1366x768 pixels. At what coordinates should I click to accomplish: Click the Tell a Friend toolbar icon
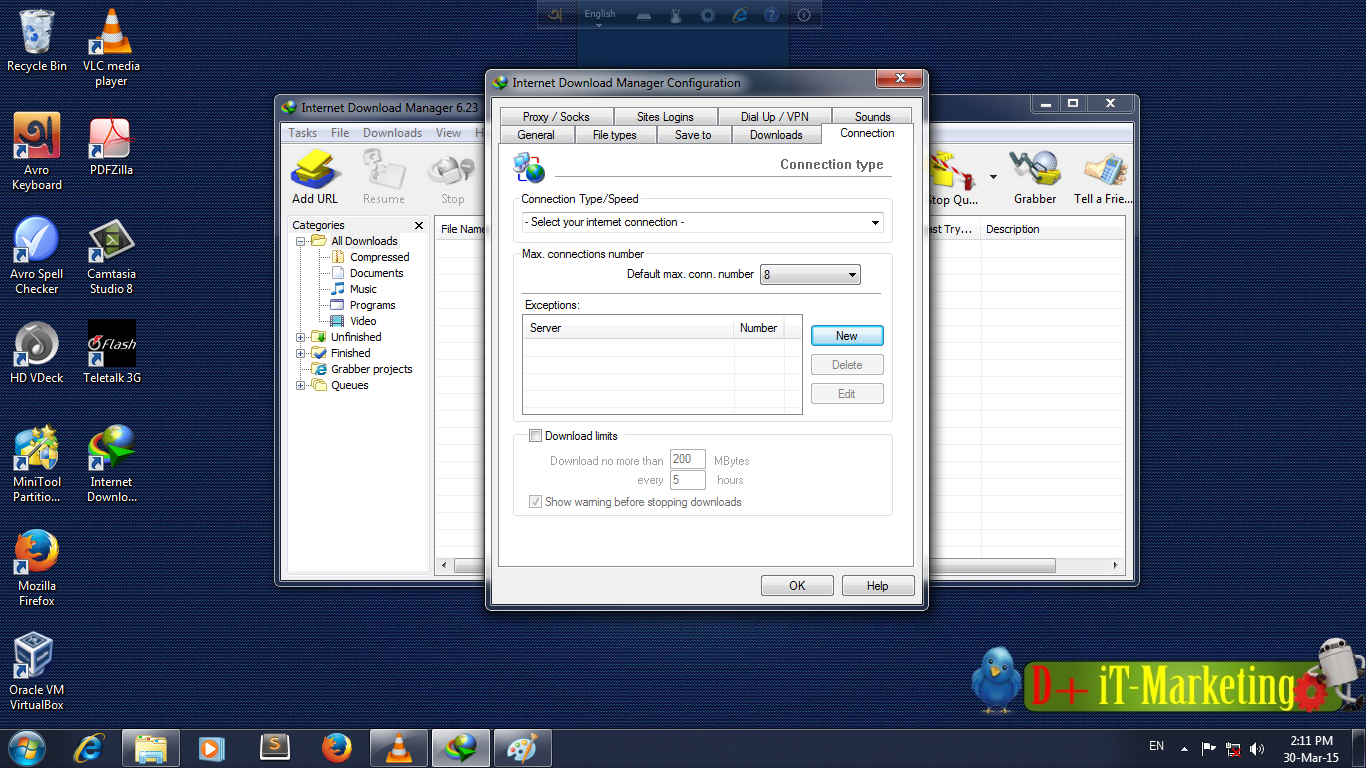[1103, 177]
